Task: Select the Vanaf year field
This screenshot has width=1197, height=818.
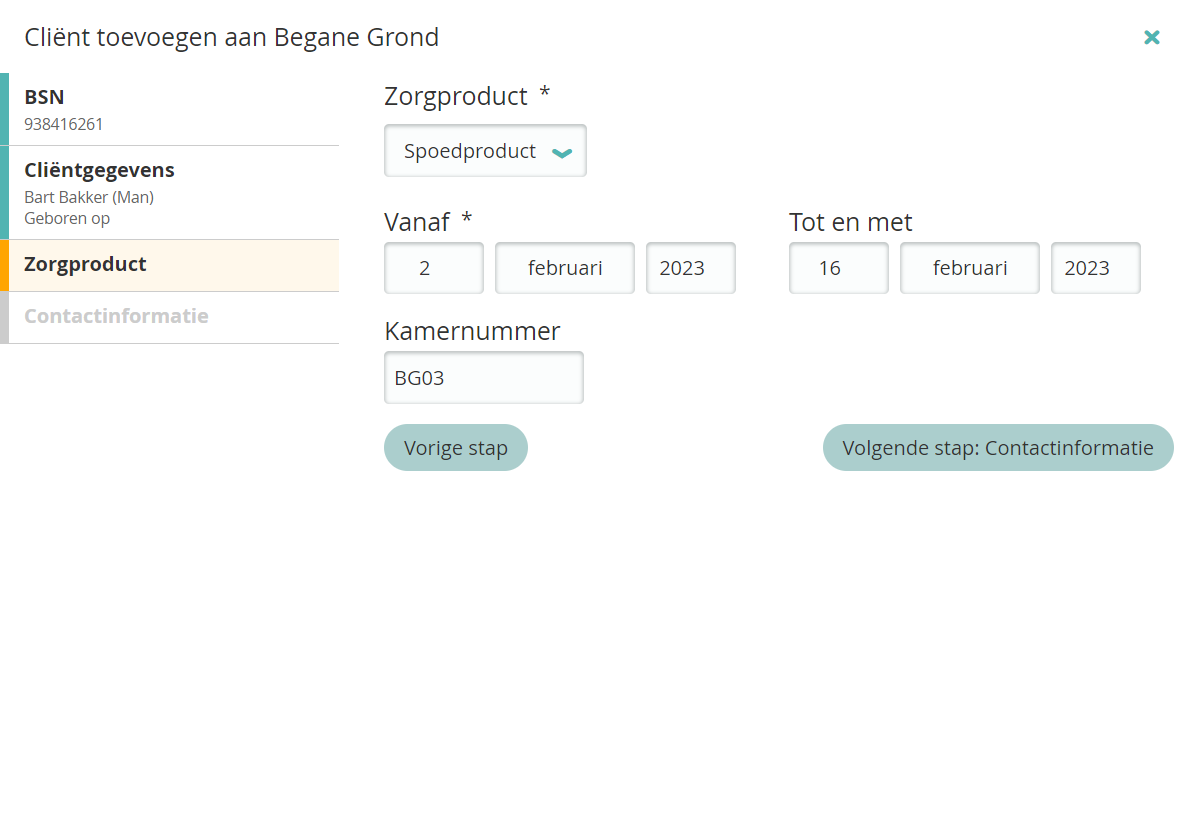Action: click(690, 268)
